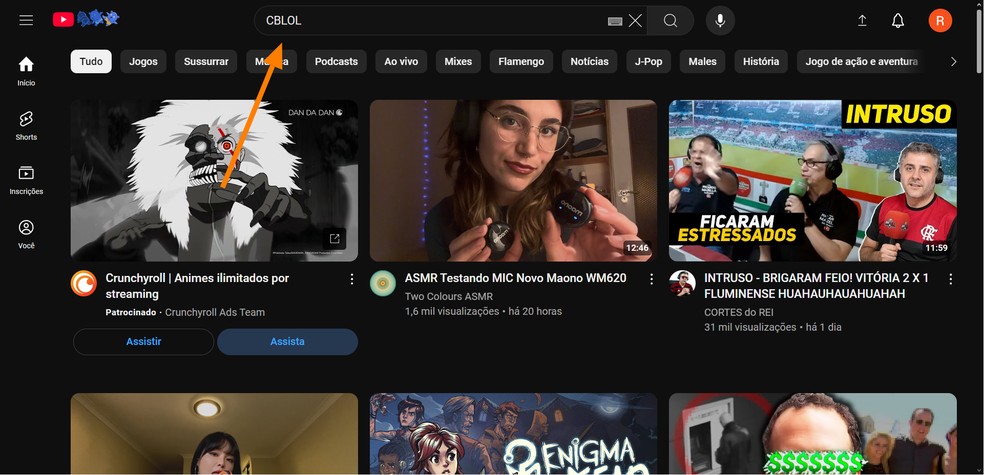Click external link icon on Crunchyroll thumbnail
This screenshot has width=984, height=475.
point(334,238)
